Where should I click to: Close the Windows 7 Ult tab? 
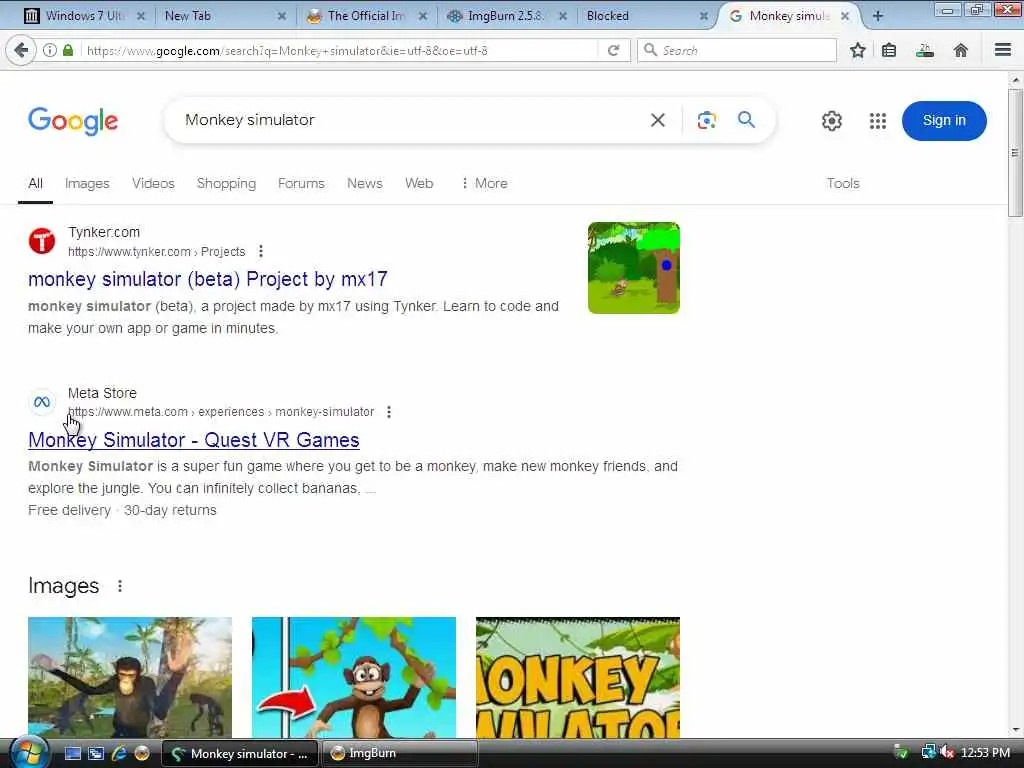[x=140, y=16]
